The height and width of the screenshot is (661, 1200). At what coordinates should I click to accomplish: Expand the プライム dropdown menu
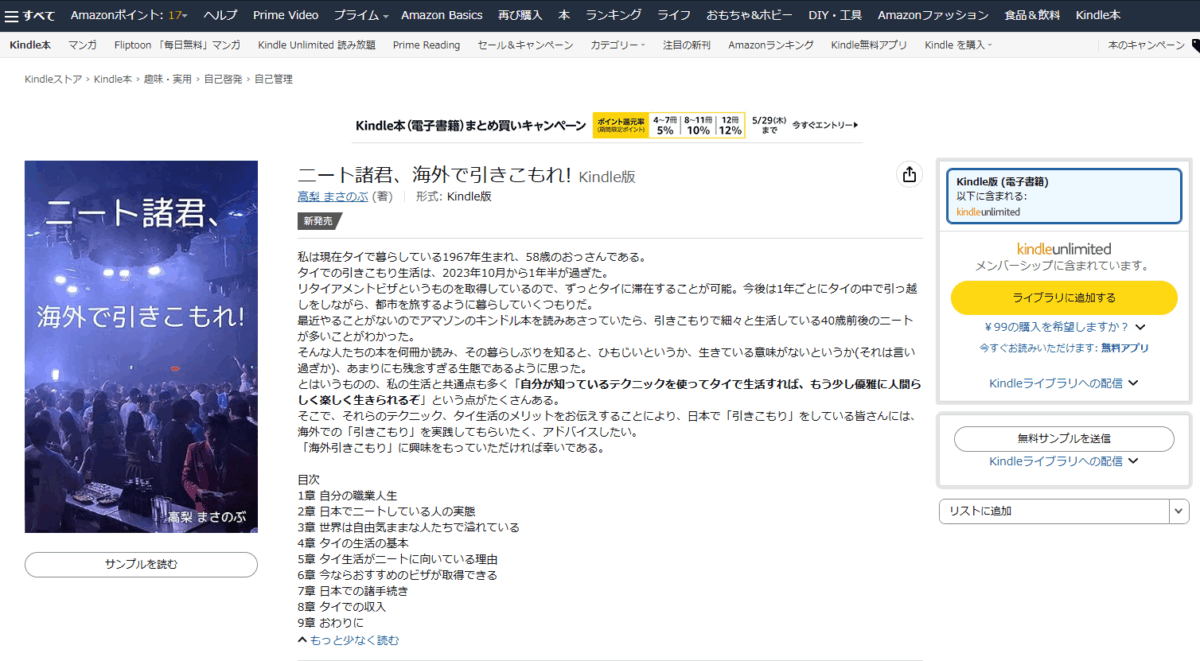pyautogui.click(x=362, y=15)
